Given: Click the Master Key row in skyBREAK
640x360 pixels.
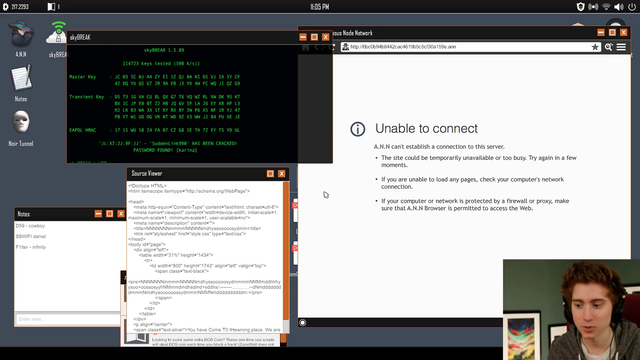Looking at the screenshot, I should tap(155, 80).
